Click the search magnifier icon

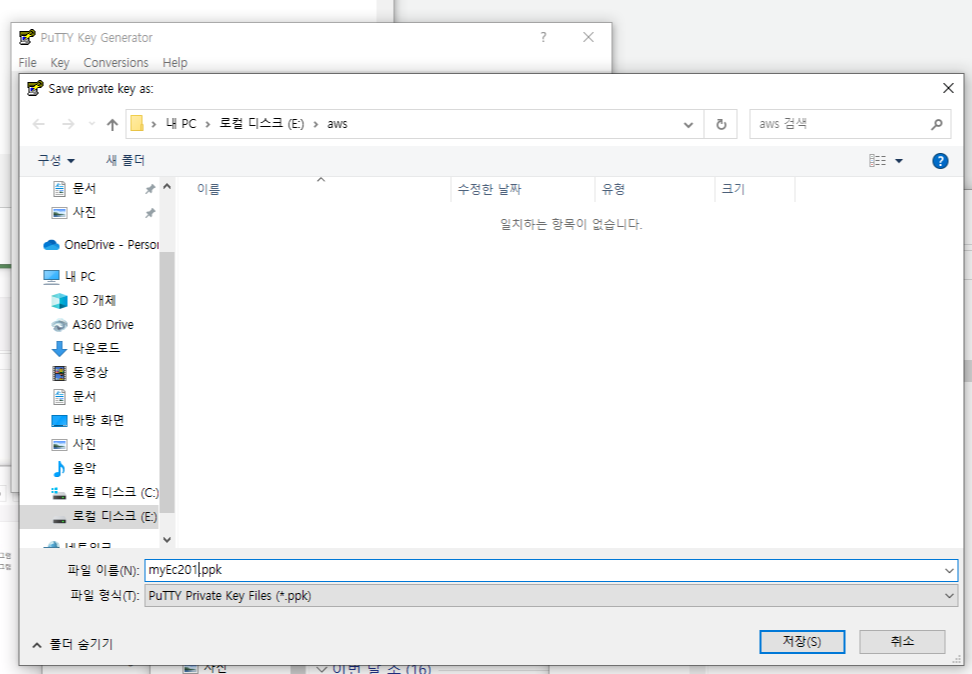click(x=937, y=124)
